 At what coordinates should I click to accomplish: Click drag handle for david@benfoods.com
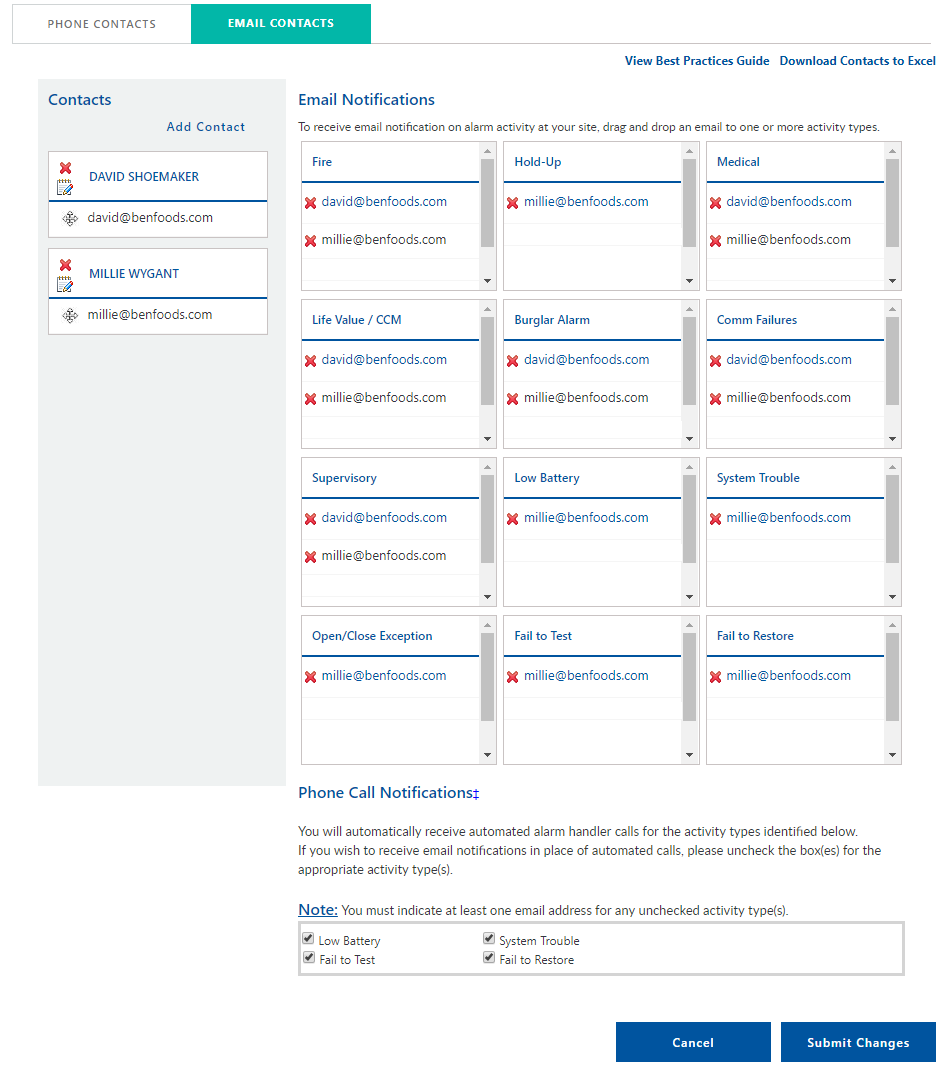pos(70,218)
